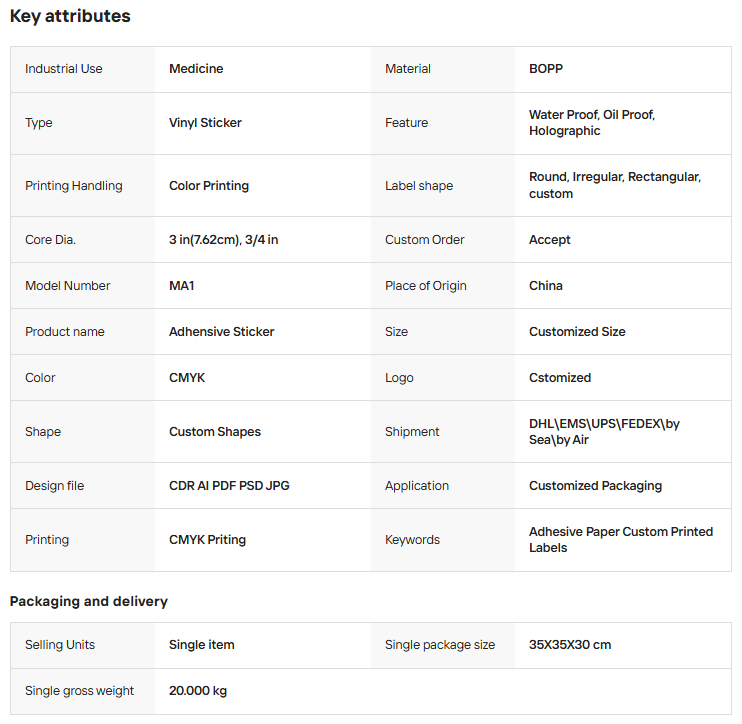Select the Color Printing value
This screenshot has width=742, height=724.
[x=209, y=186]
